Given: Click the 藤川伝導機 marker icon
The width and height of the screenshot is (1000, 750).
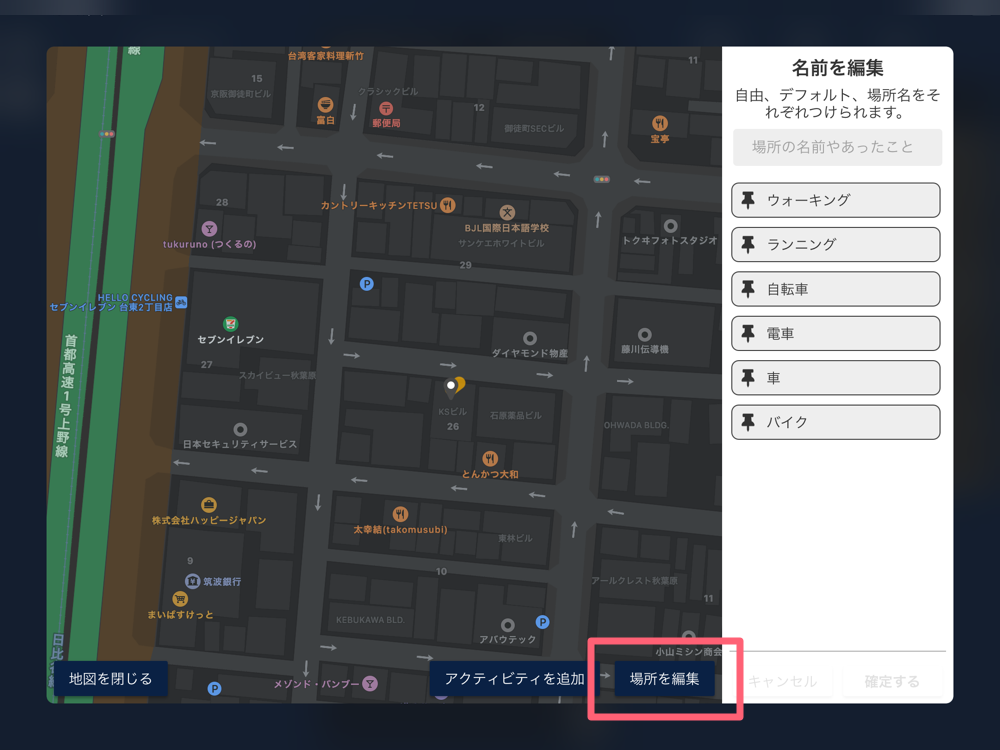Looking at the screenshot, I should coord(645,334).
